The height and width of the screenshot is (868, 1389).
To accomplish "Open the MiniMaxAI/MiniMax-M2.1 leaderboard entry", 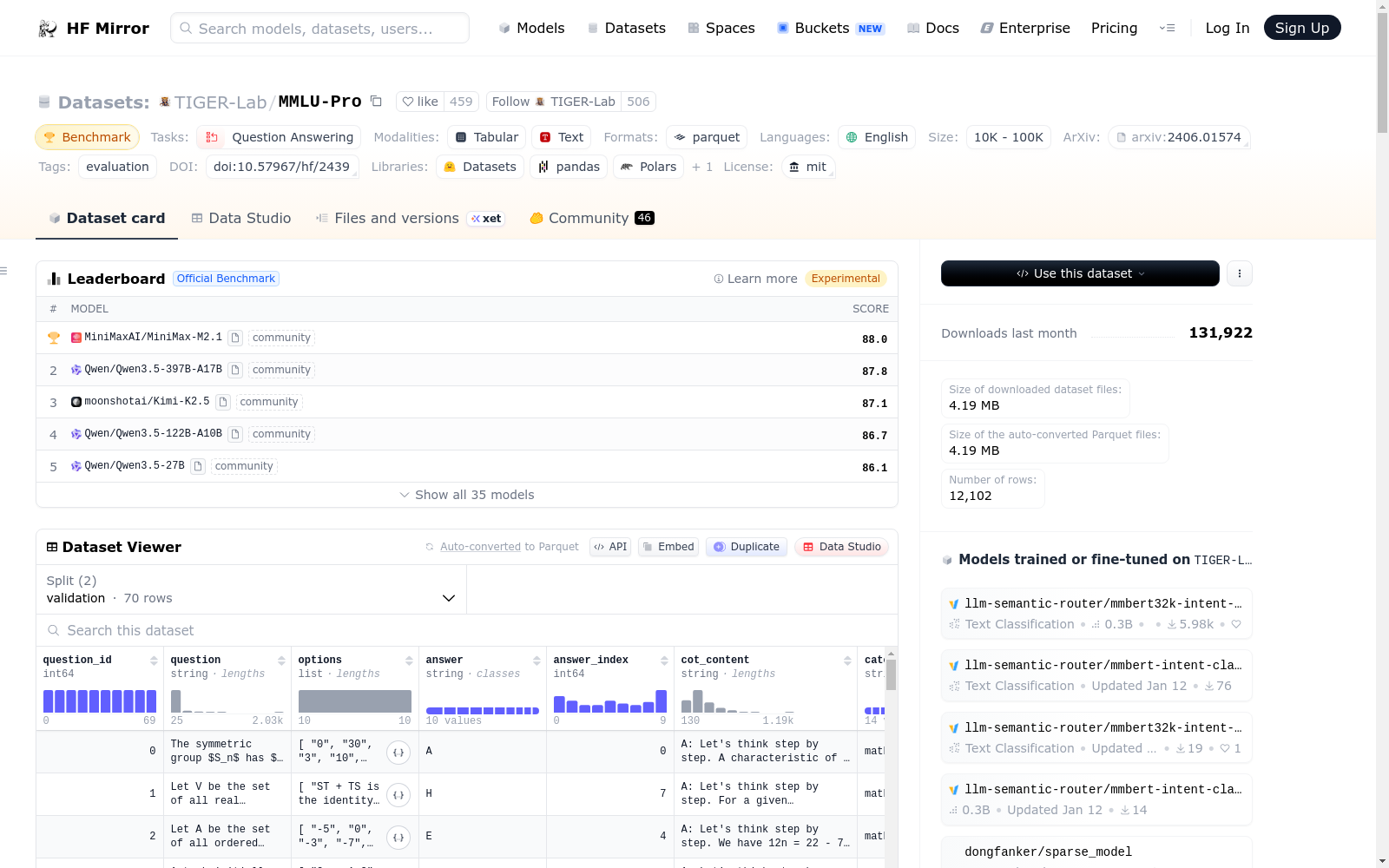I will (153, 337).
